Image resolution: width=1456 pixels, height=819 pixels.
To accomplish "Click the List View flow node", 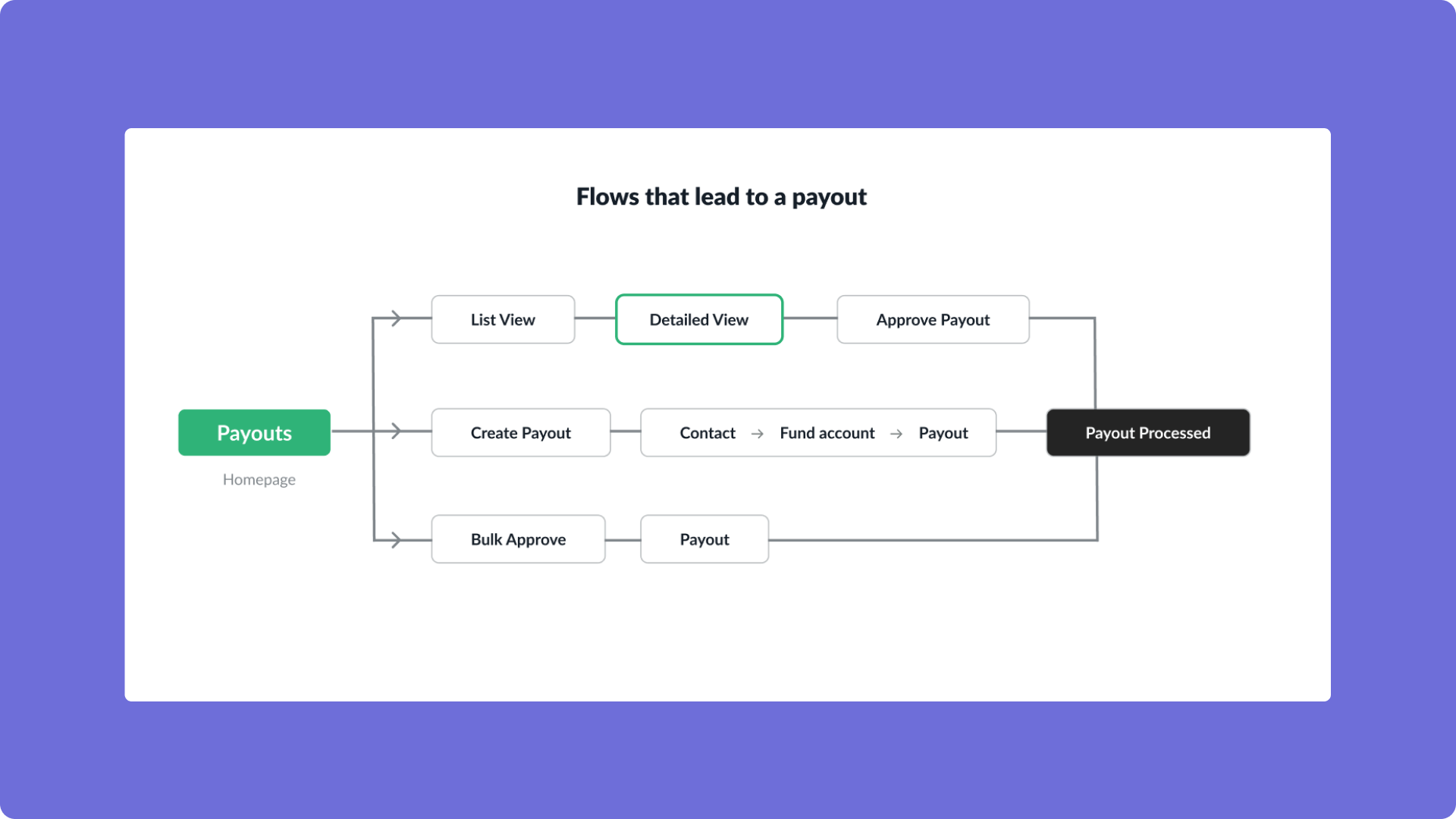I will pyautogui.click(x=502, y=319).
